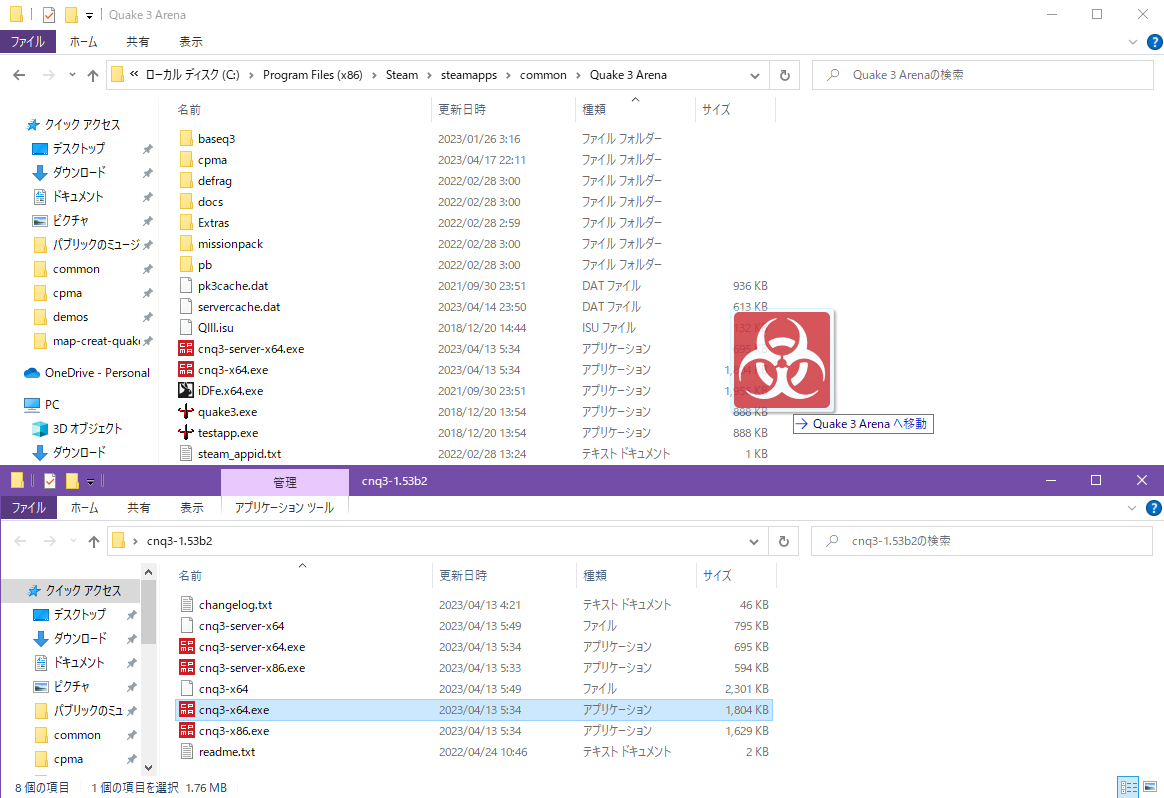Select cnq3-server-x86.exe file
Image resolution: width=1164 pixels, height=798 pixels.
click(252, 668)
